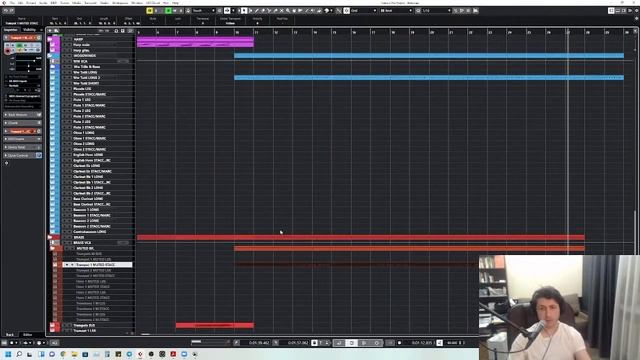The image size is (640, 360).
Task: Open Windows Start menu
Action: click(x=8, y=354)
